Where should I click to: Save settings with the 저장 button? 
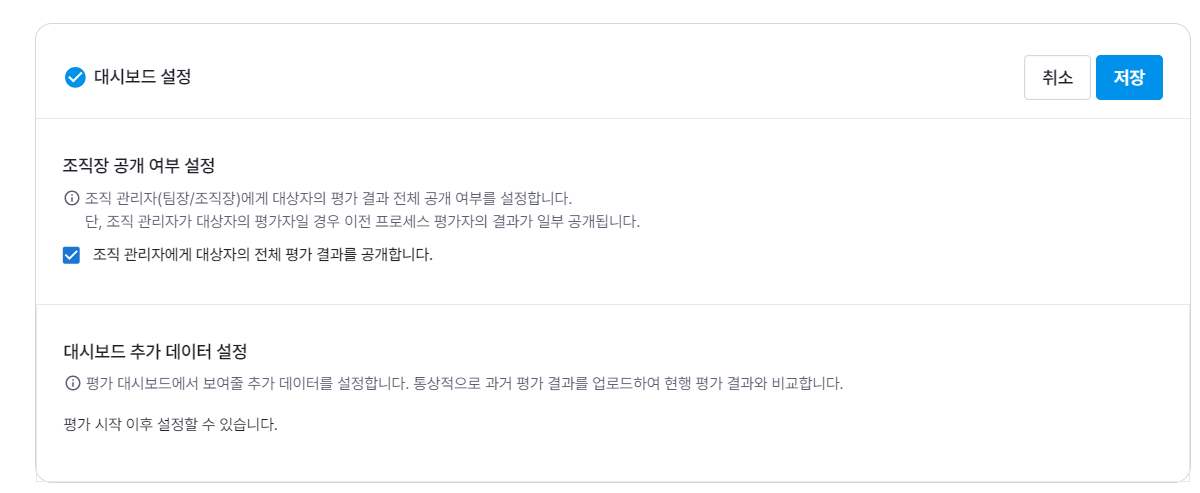(1128, 78)
